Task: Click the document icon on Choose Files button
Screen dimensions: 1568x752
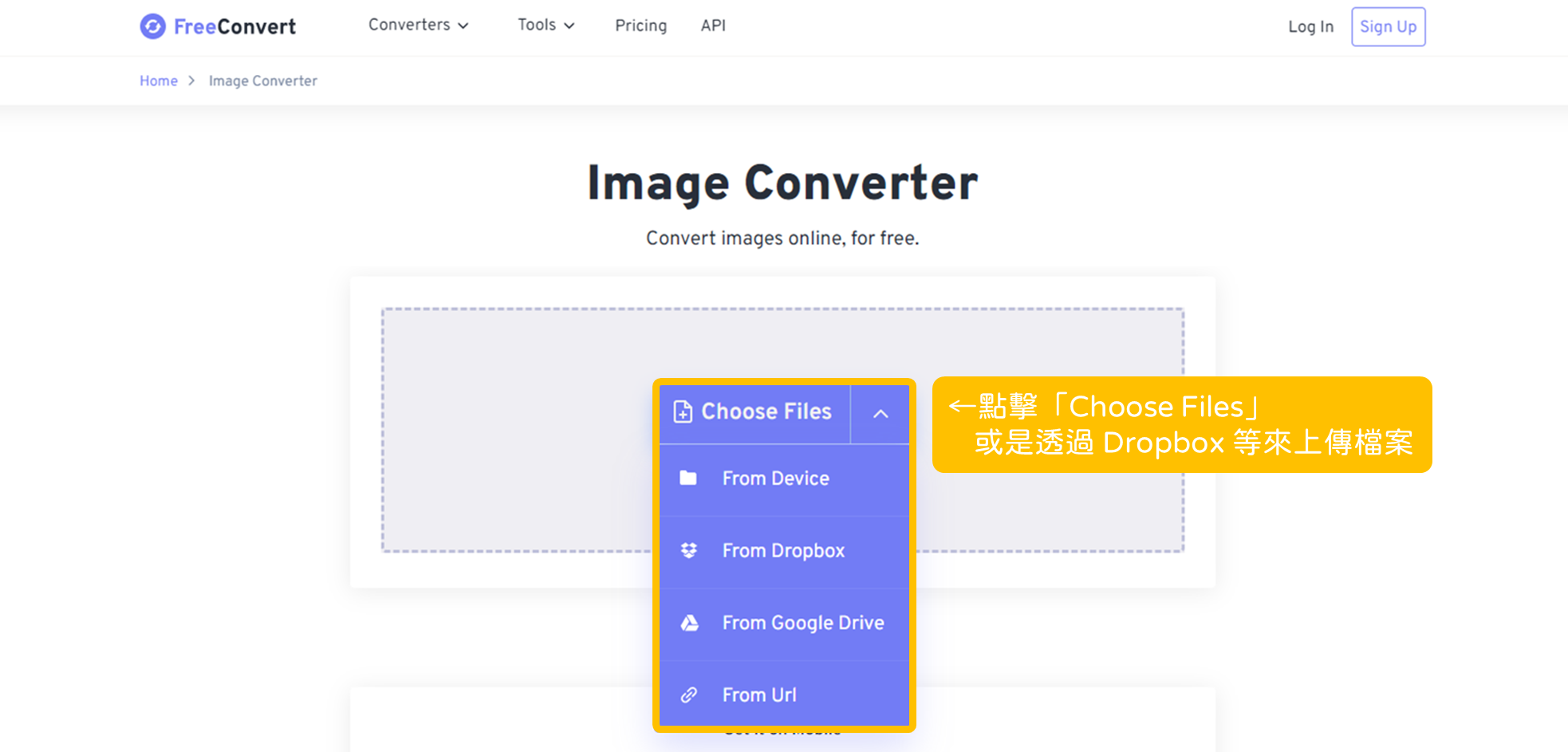Action: [682, 412]
